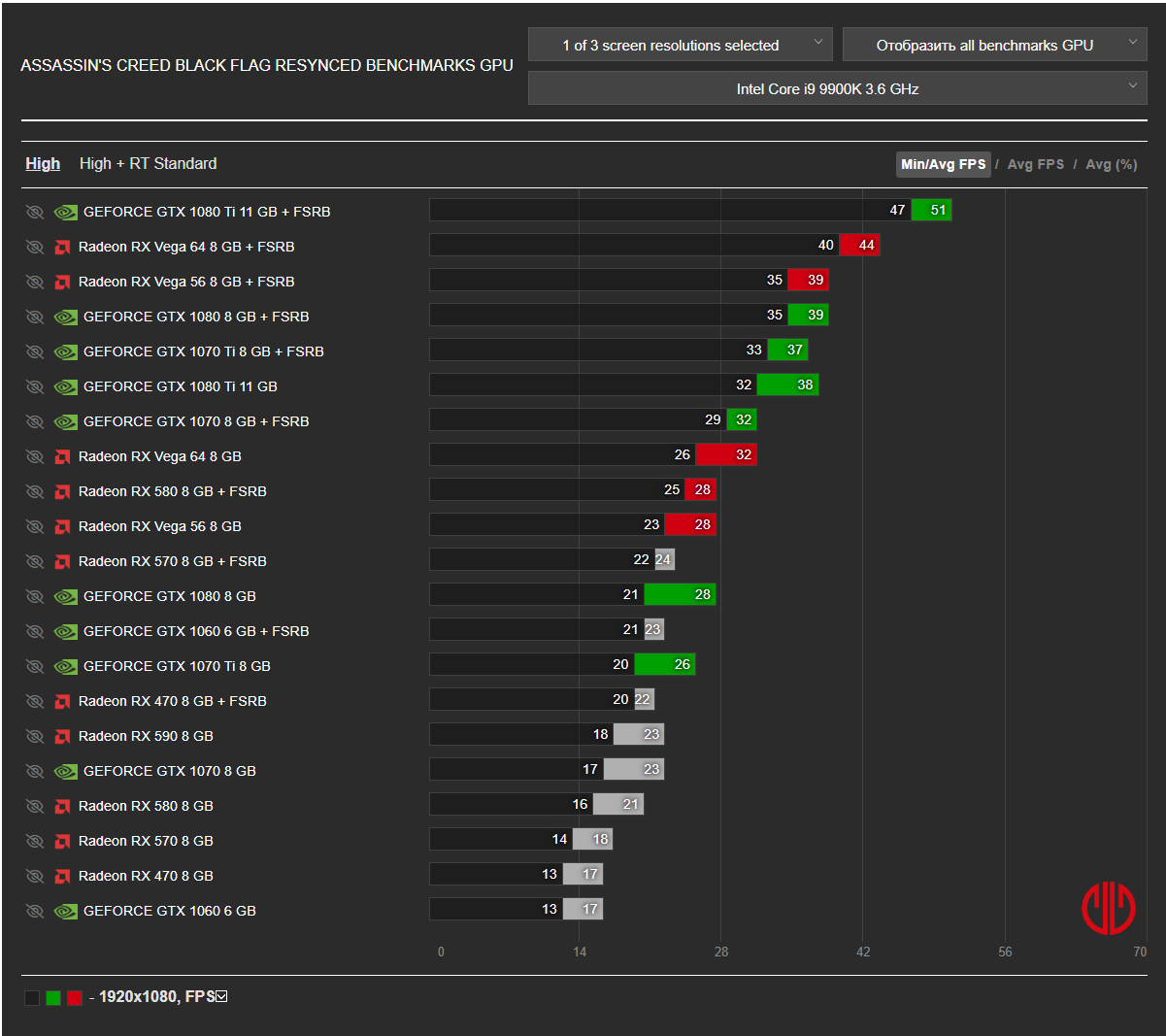Click NVIDIA logo beside GTX 1080 Ti 11 GB + FSRB
Image resolution: width=1166 pixels, height=1036 pixels.
pos(65,212)
